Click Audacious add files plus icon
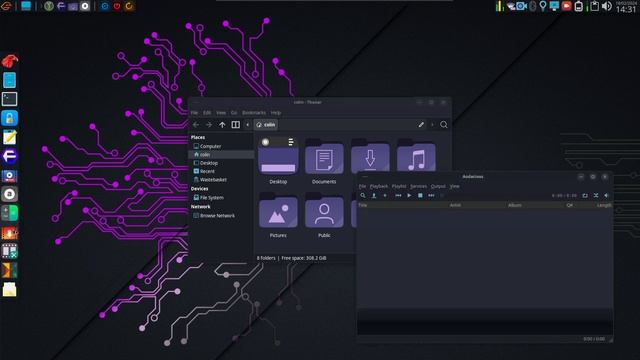 (384, 196)
